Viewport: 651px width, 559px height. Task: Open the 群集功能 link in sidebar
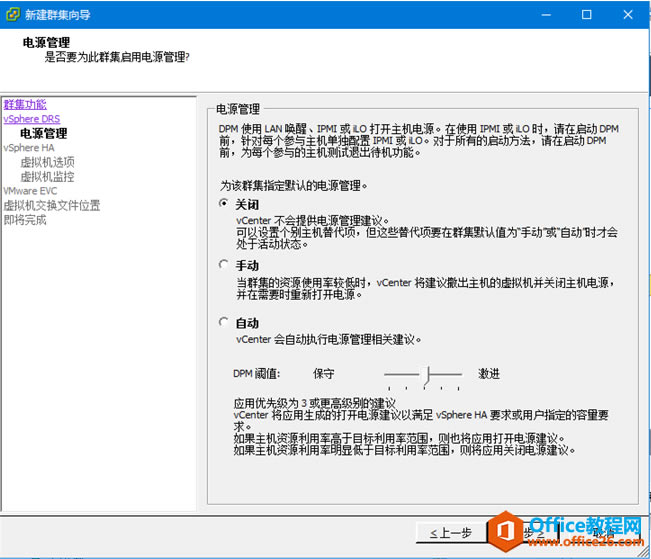[x=25, y=104]
